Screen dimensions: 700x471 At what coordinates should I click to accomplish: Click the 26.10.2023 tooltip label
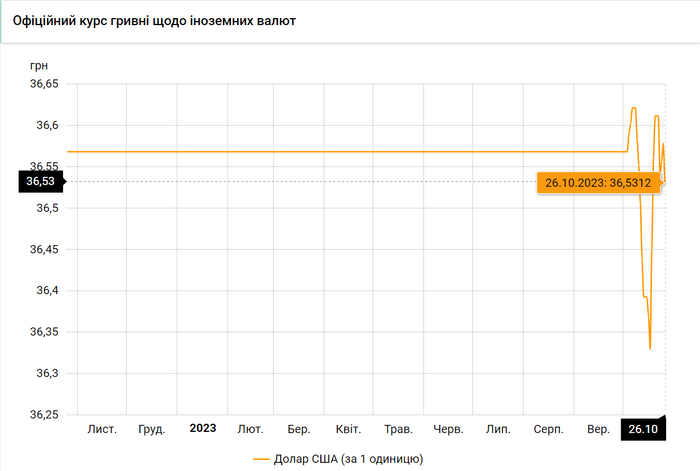(x=598, y=183)
